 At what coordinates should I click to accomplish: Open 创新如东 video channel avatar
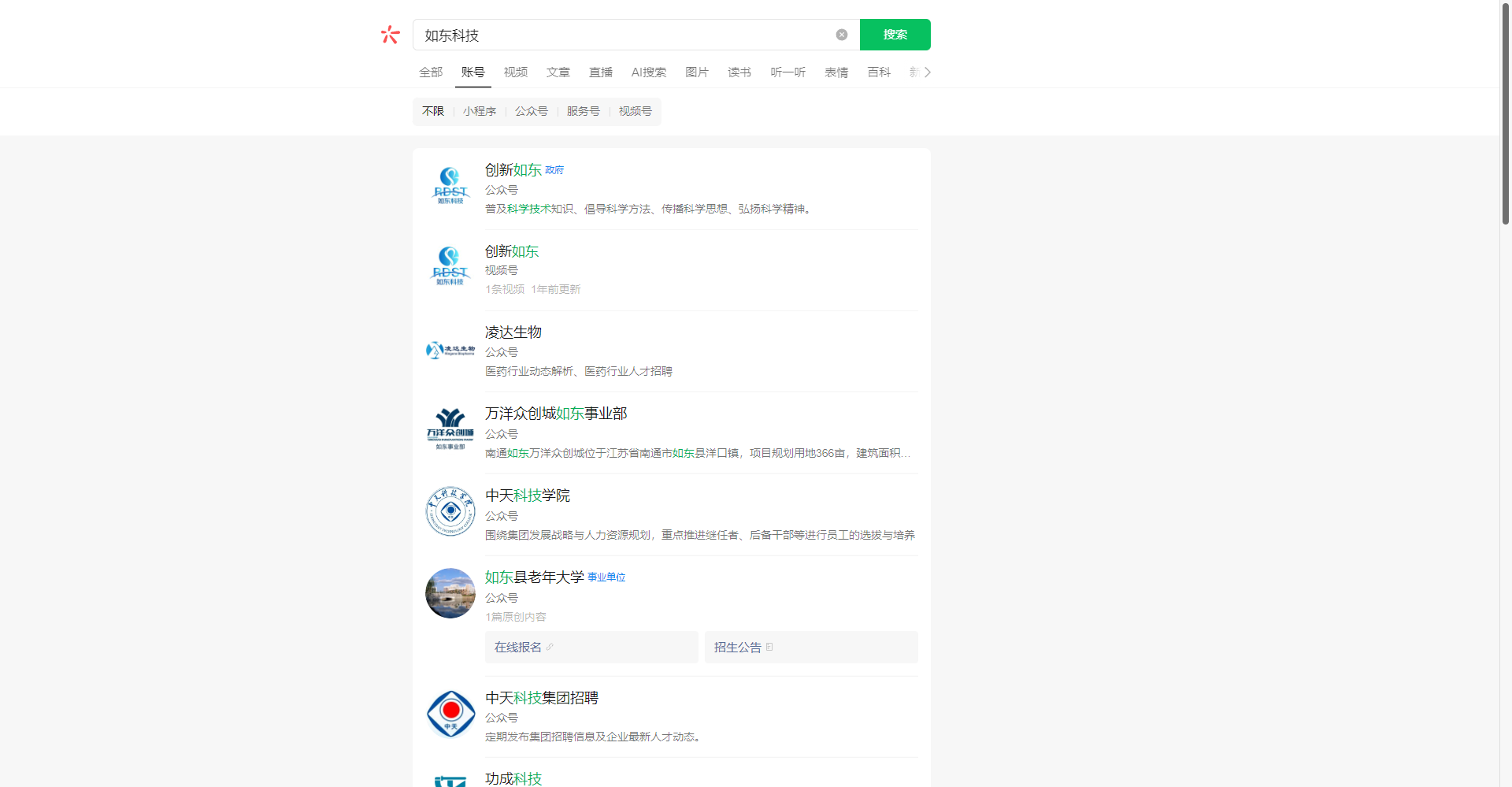(x=450, y=267)
